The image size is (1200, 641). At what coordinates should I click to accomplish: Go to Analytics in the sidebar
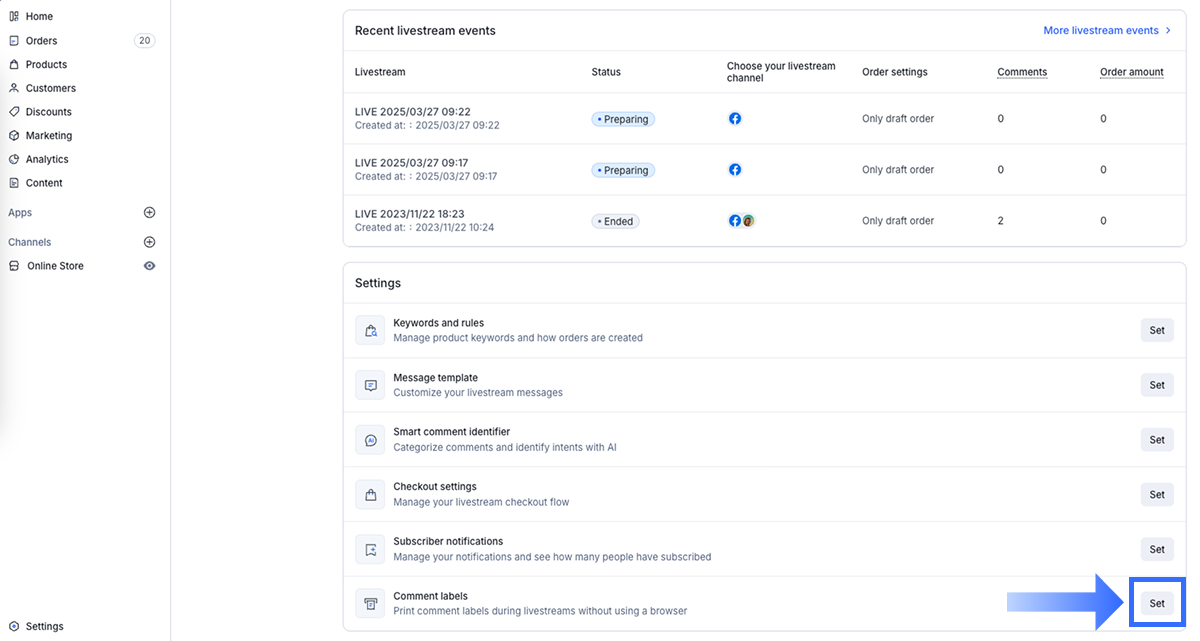[x=47, y=159]
